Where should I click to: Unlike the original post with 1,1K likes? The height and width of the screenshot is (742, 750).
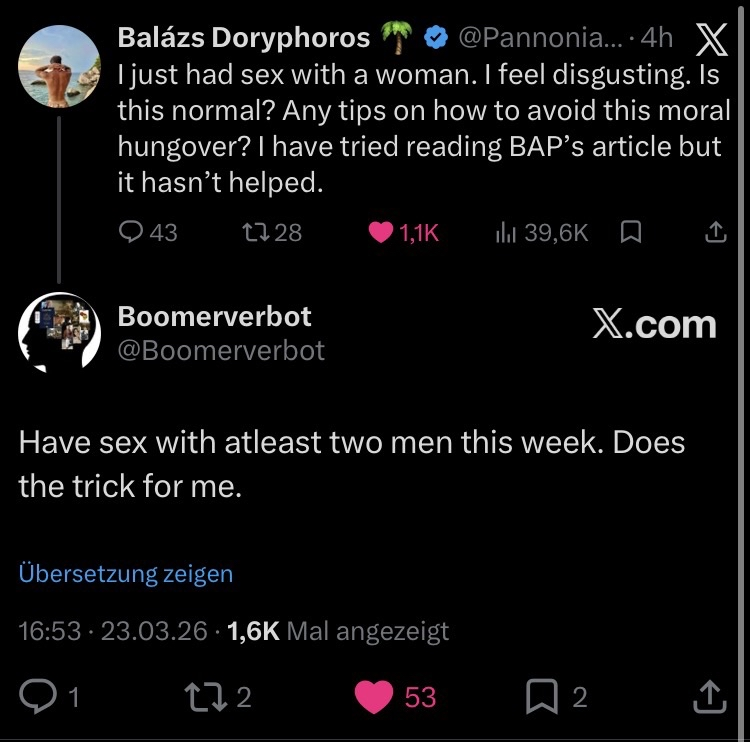[x=381, y=232]
